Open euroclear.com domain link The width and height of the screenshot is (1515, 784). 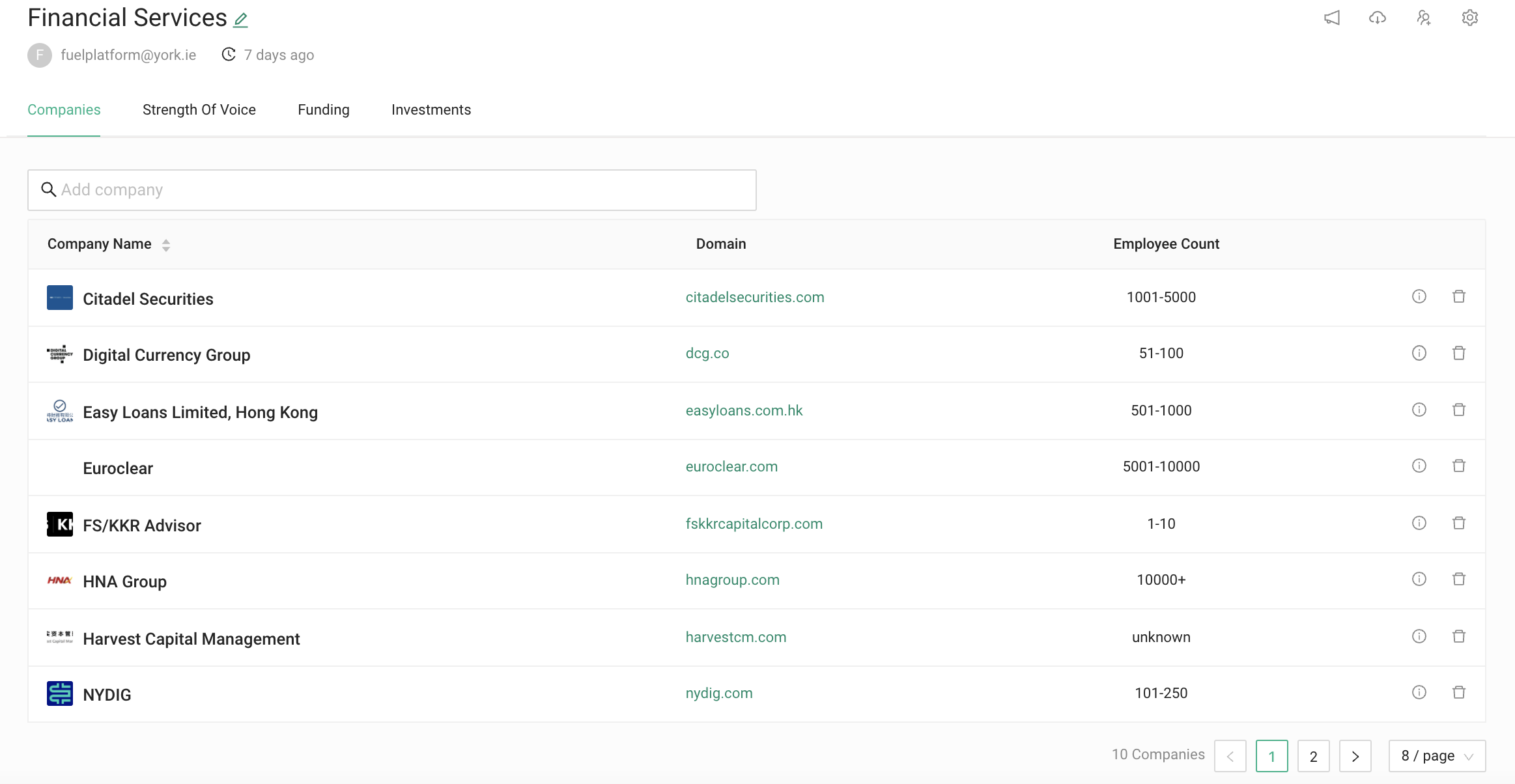(731, 466)
